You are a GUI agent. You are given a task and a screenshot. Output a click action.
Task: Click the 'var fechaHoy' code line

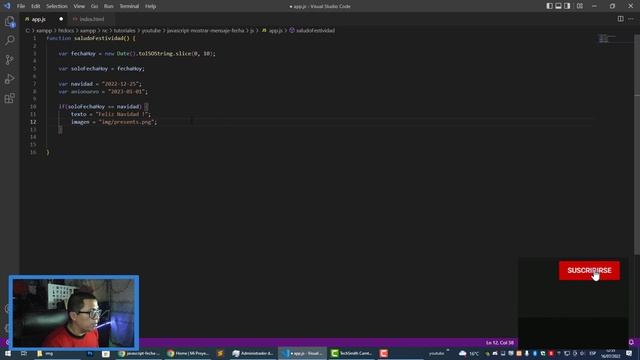point(137,53)
